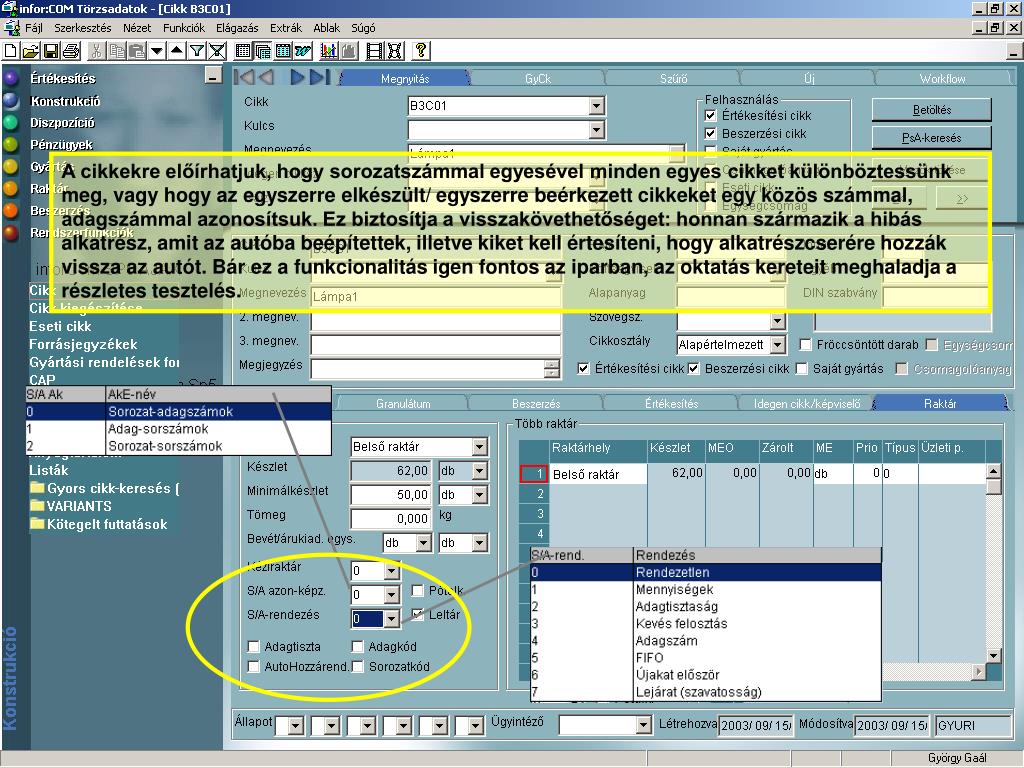This screenshot has width=1024, height=768.
Task: Open the Kulcs dropdown
Action: [596, 130]
